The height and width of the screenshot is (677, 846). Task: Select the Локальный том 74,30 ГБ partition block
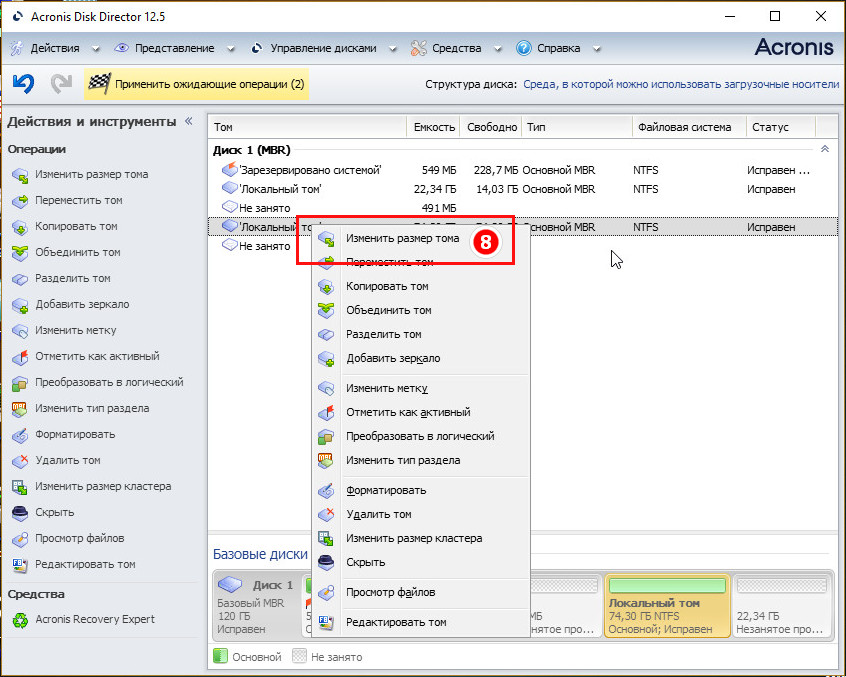point(667,606)
